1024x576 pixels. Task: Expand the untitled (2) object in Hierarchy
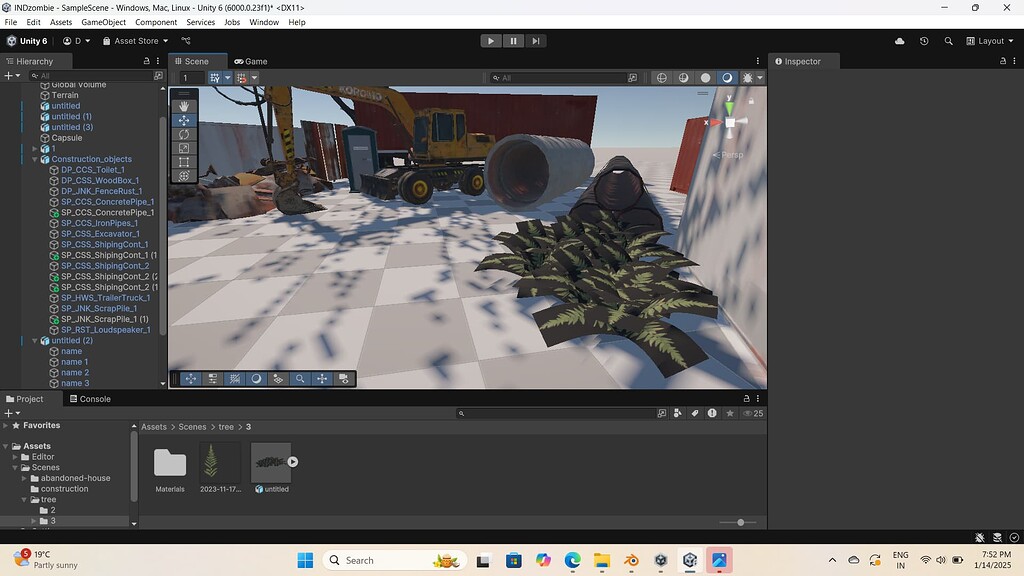coord(33,340)
